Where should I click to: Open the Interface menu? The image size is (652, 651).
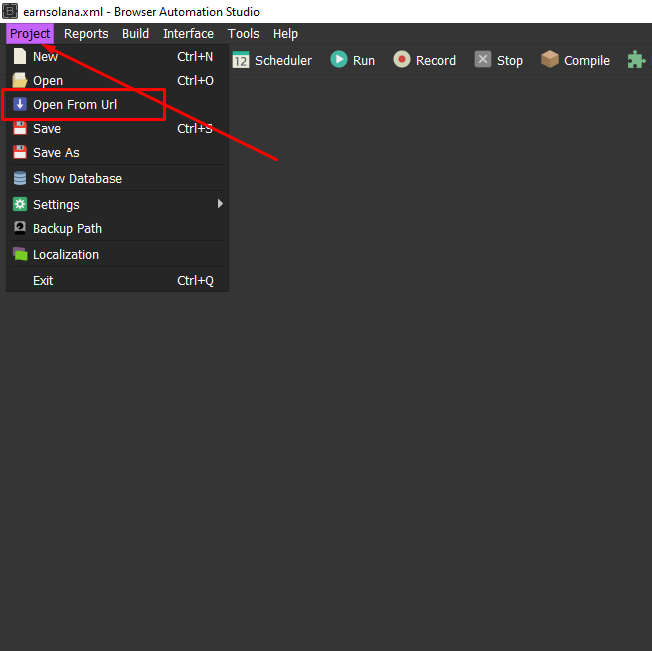(188, 34)
